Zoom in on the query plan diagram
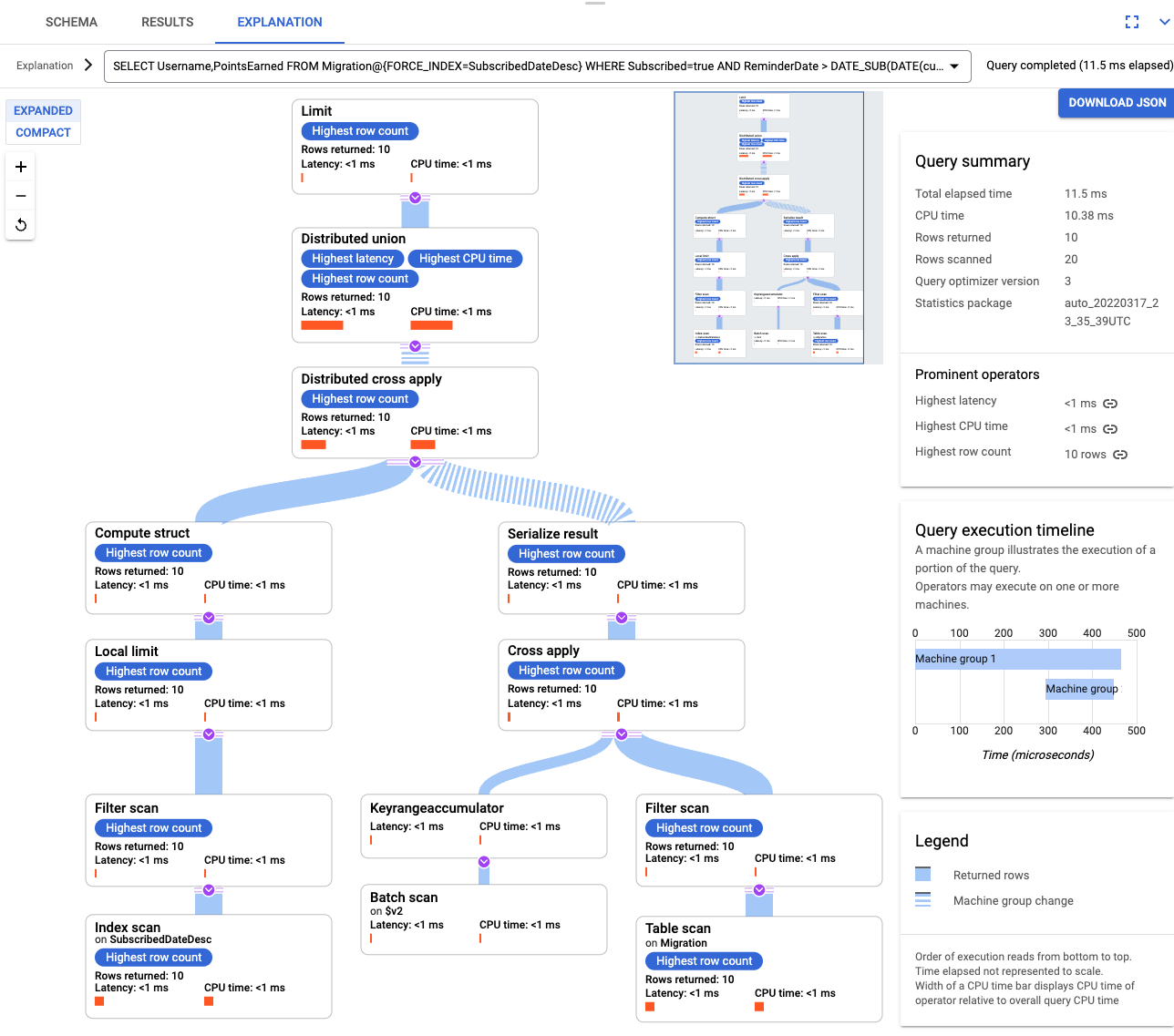The image size is (1174, 1036). (20, 167)
